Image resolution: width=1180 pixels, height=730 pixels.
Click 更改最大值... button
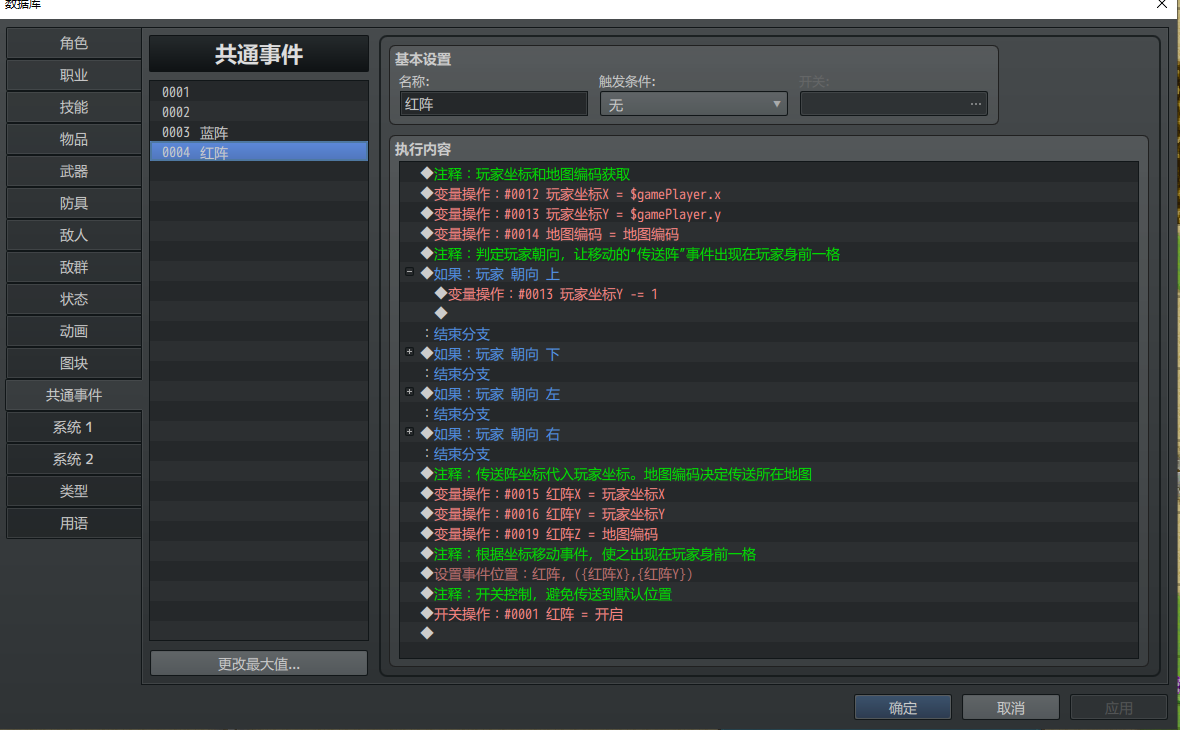point(259,664)
